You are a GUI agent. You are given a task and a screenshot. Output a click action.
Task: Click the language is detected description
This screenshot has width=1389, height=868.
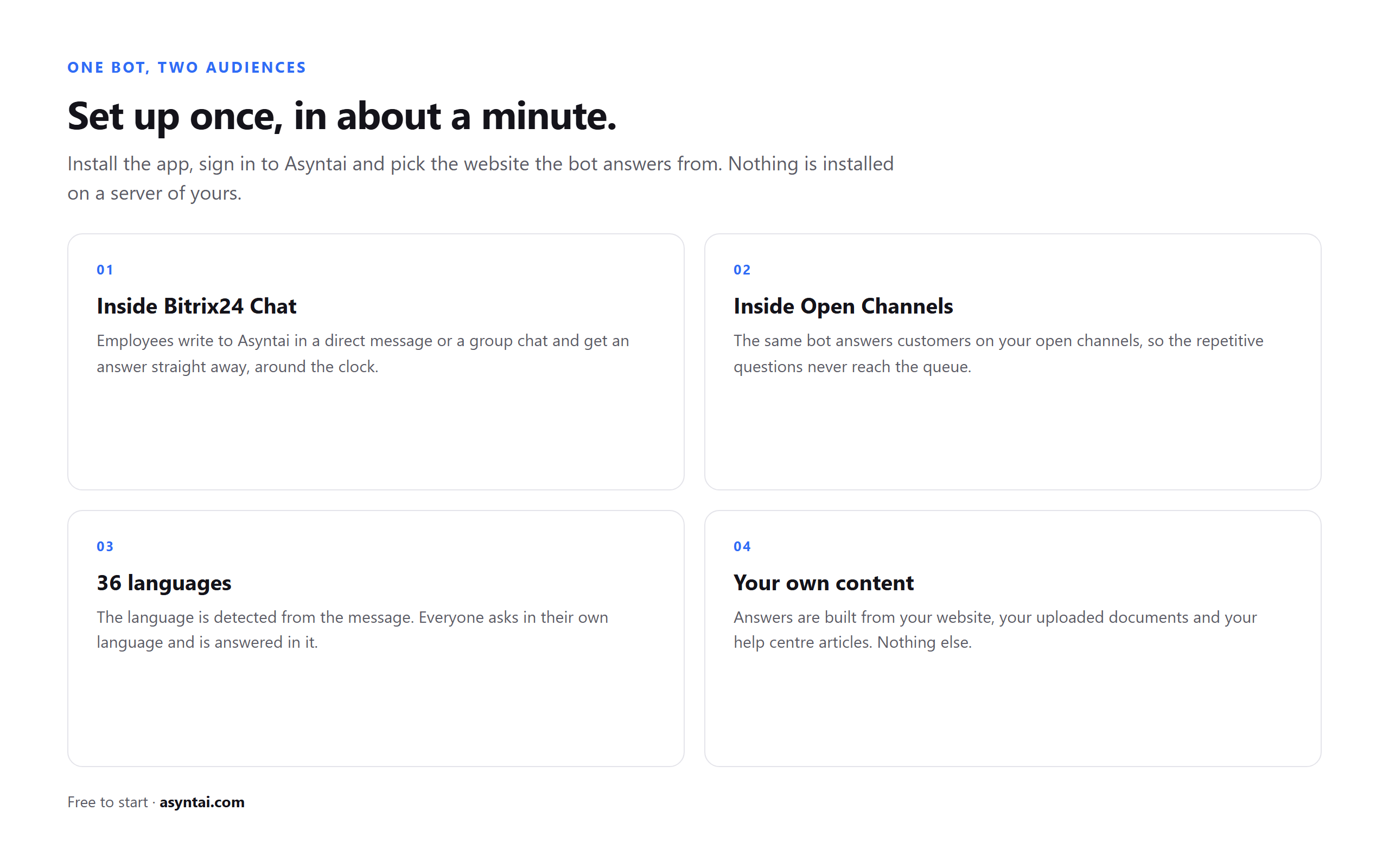point(353,629)
